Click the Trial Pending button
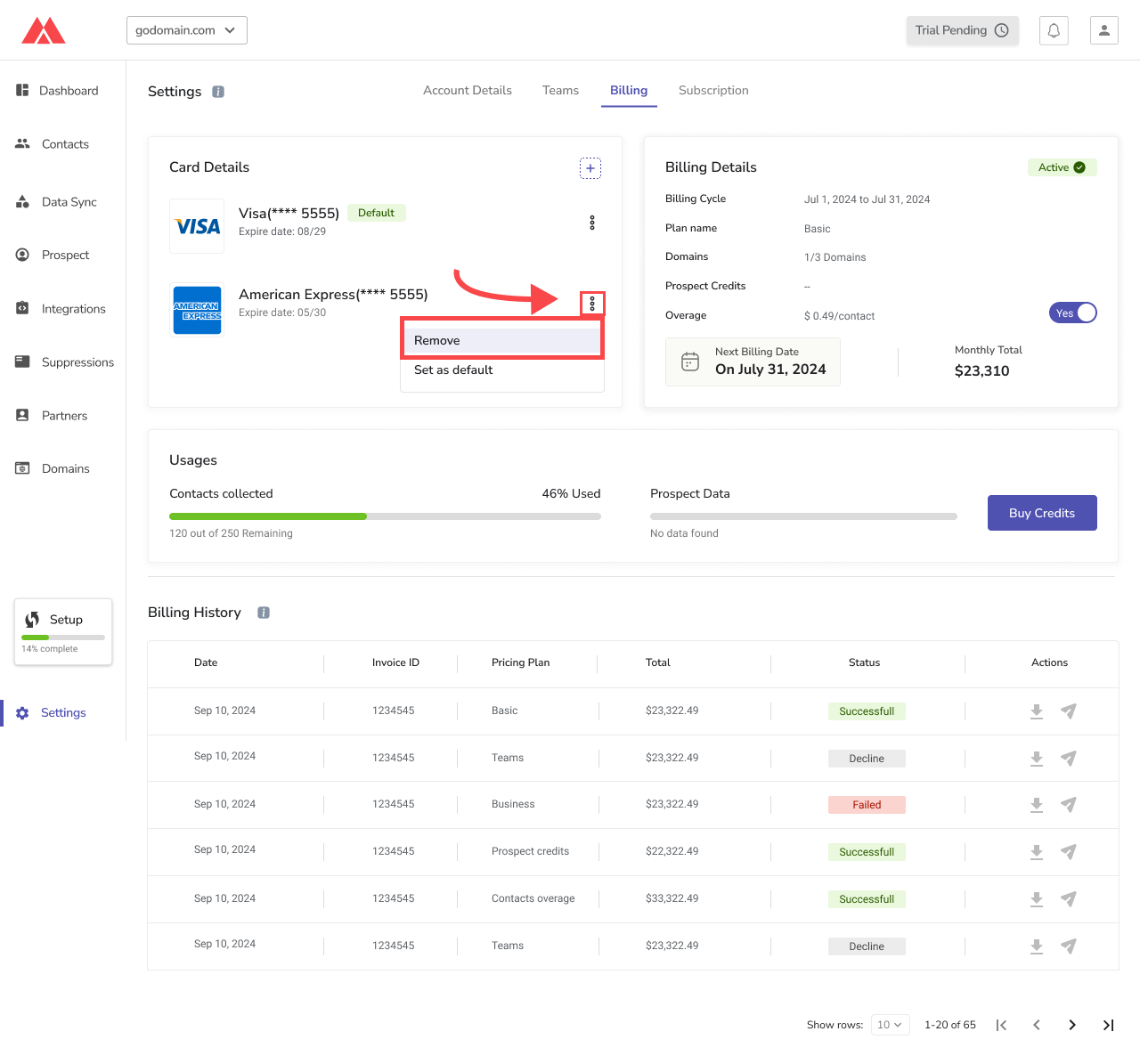The image size is (1140, 1064). pos(962,30)
